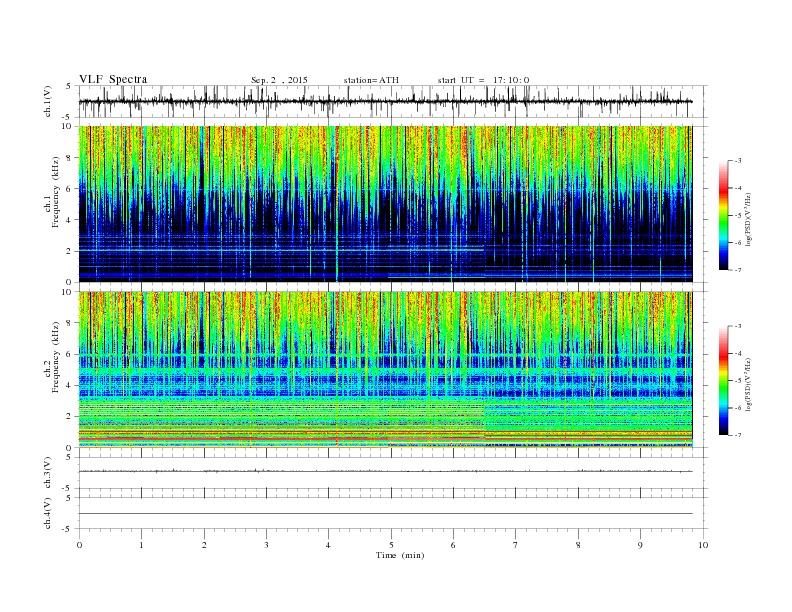Select the ch.2 "Frequency (kHz)" axis label
The height and width of the screenshot is (612, 792).
[56, 358]
